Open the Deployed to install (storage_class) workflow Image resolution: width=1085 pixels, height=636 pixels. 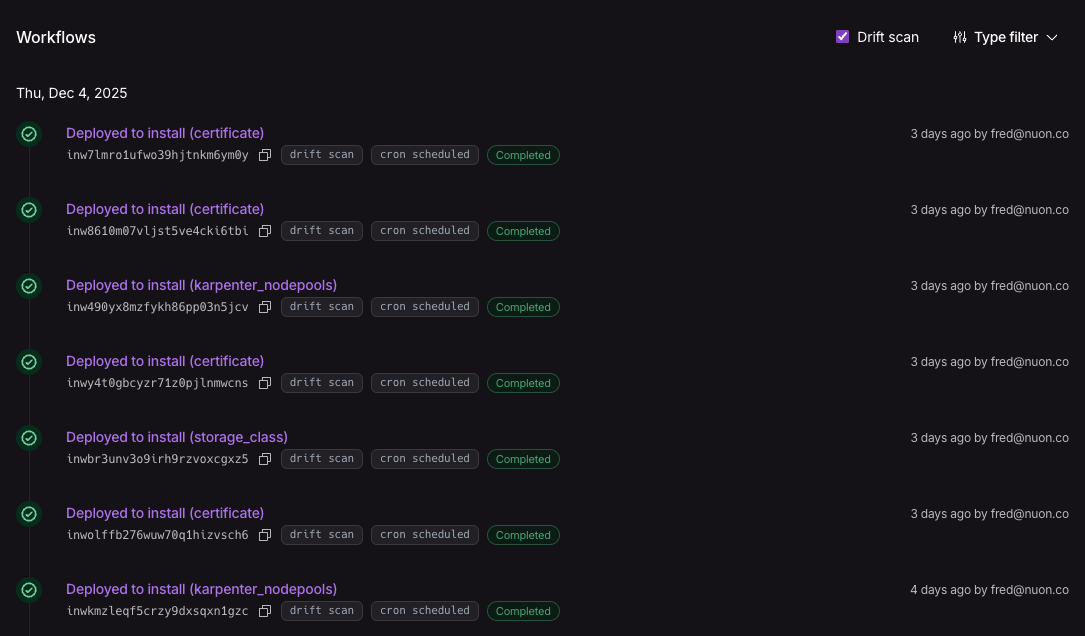176,437
